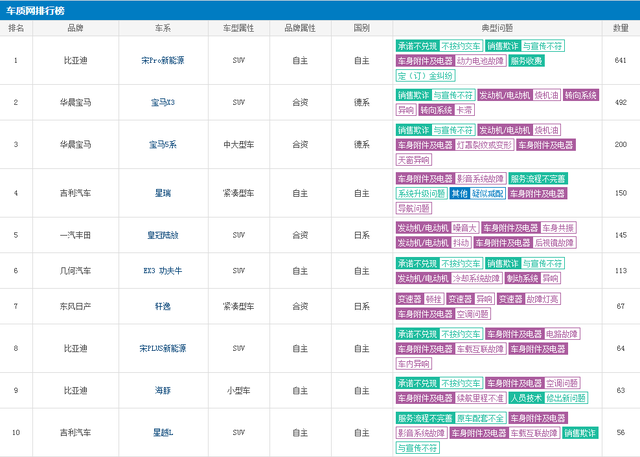Open the 海豚 car series link
The width and height of the screenshot is (640, 457).
point(163,390)
